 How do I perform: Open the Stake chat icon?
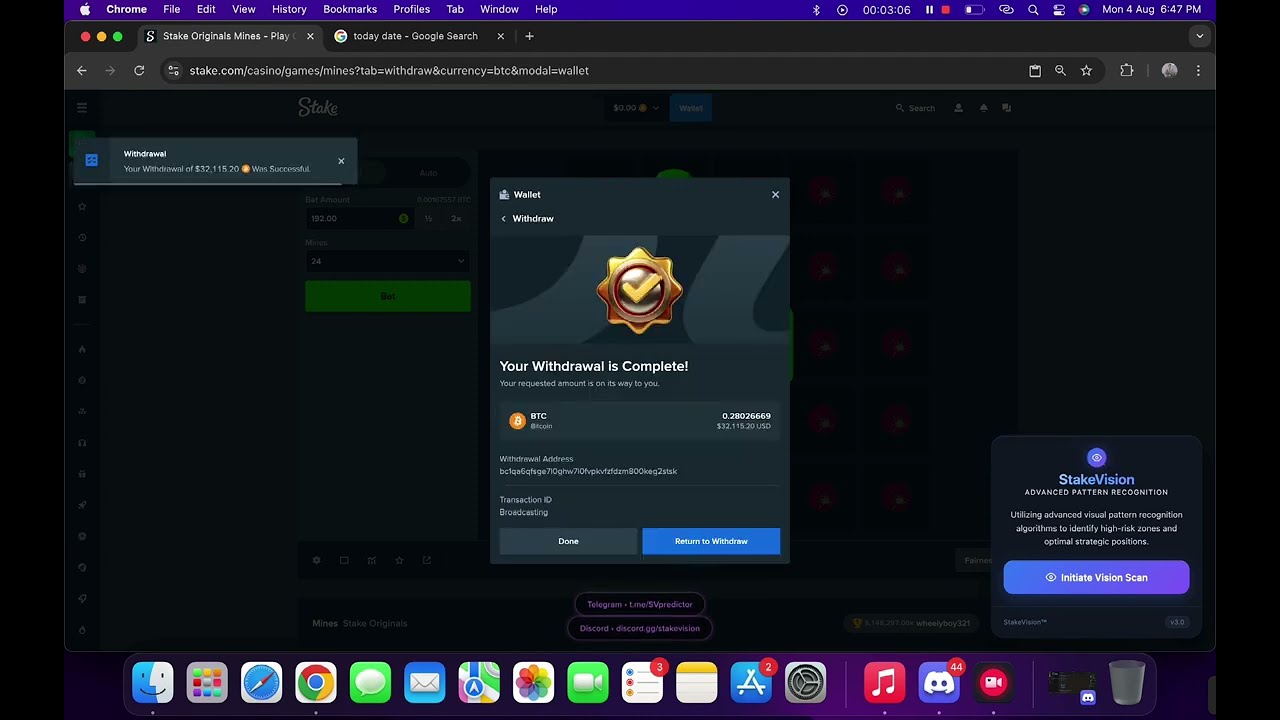[x=1007, y=108]
